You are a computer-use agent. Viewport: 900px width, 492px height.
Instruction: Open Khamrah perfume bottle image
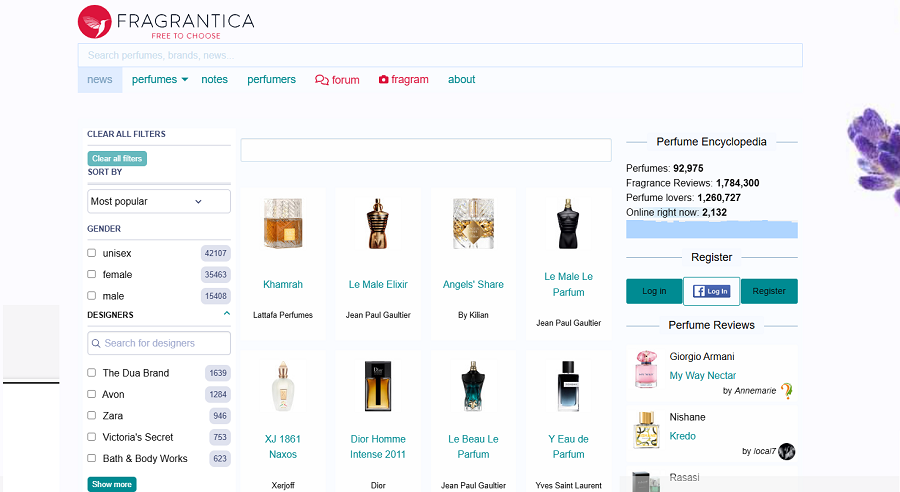[283, 223]
